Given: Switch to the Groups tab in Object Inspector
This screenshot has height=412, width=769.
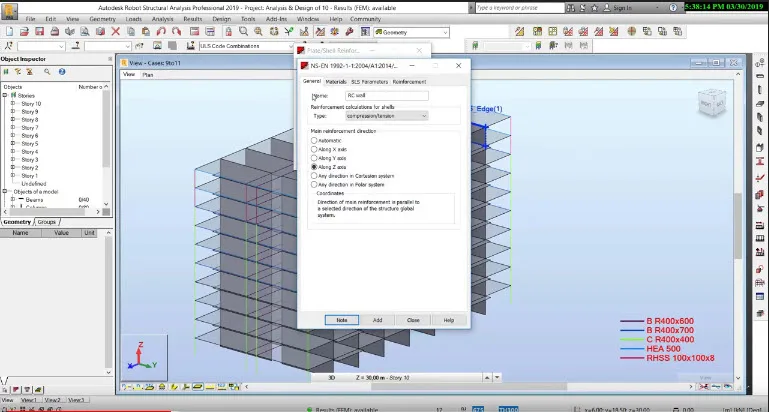Looking at the screenshot, I should [47, 222].
